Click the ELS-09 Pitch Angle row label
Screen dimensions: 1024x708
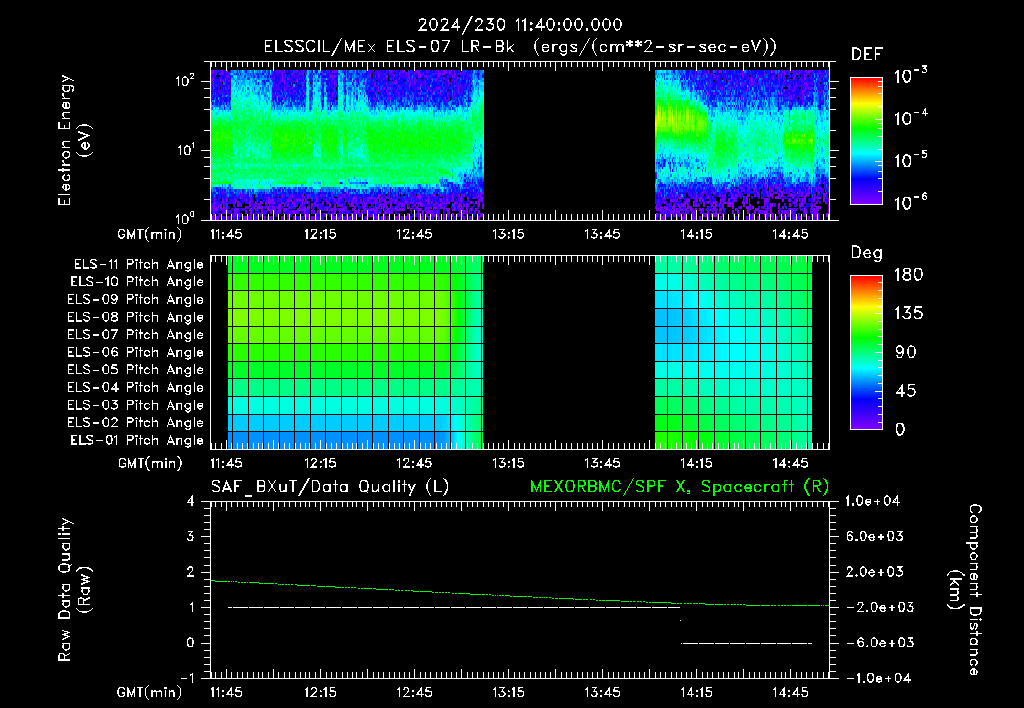pos(136,300)
